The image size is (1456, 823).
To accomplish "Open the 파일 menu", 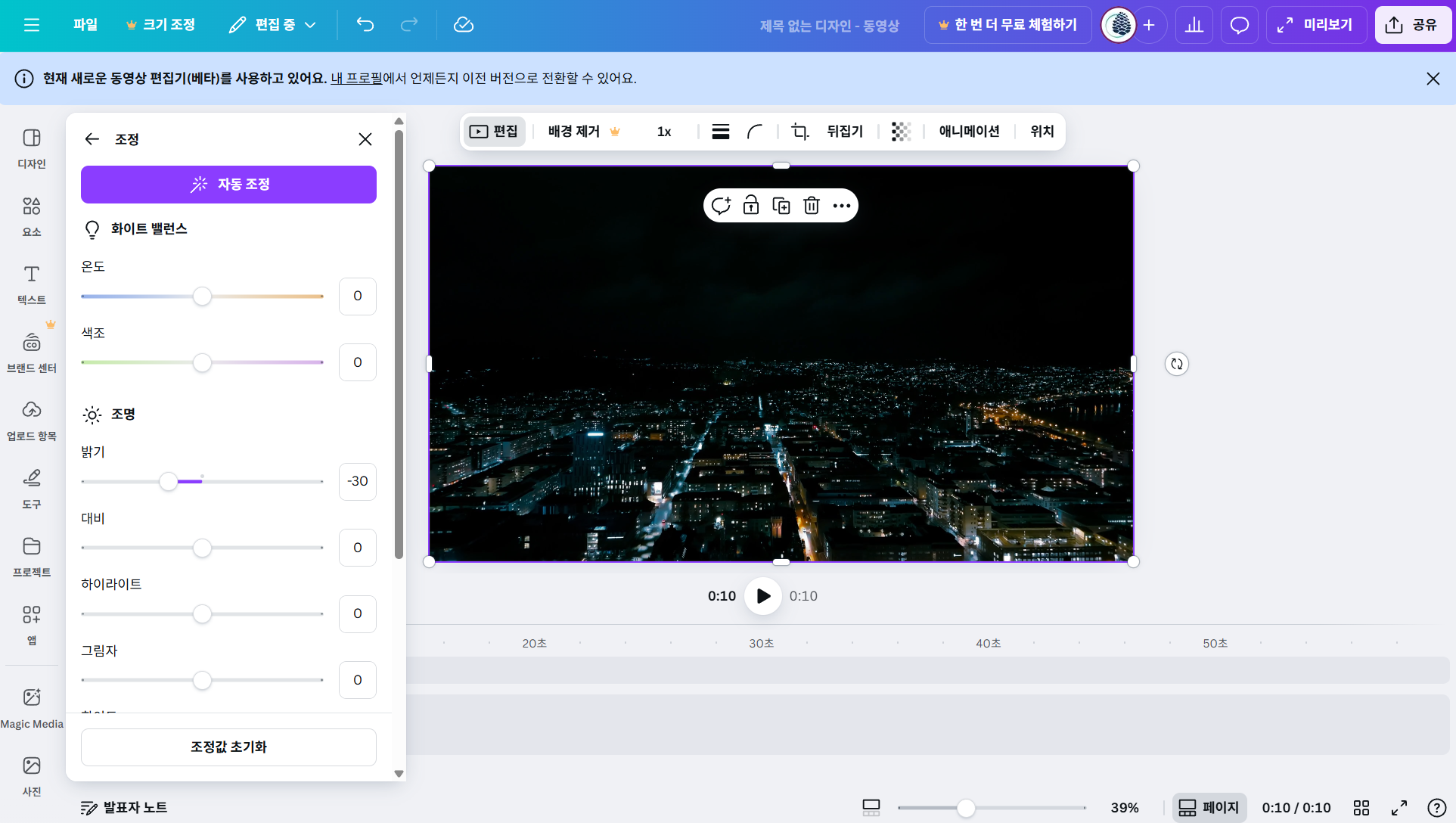I will [x=85, y=25].
